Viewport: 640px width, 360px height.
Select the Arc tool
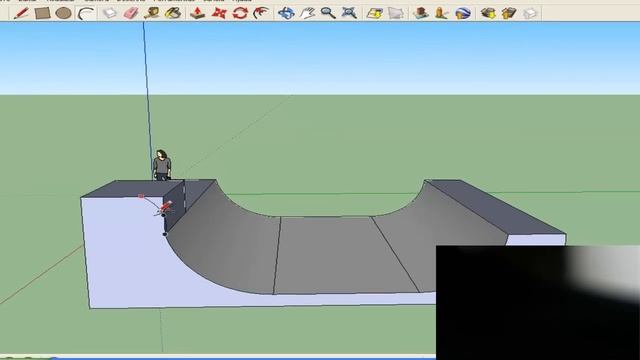86,13
